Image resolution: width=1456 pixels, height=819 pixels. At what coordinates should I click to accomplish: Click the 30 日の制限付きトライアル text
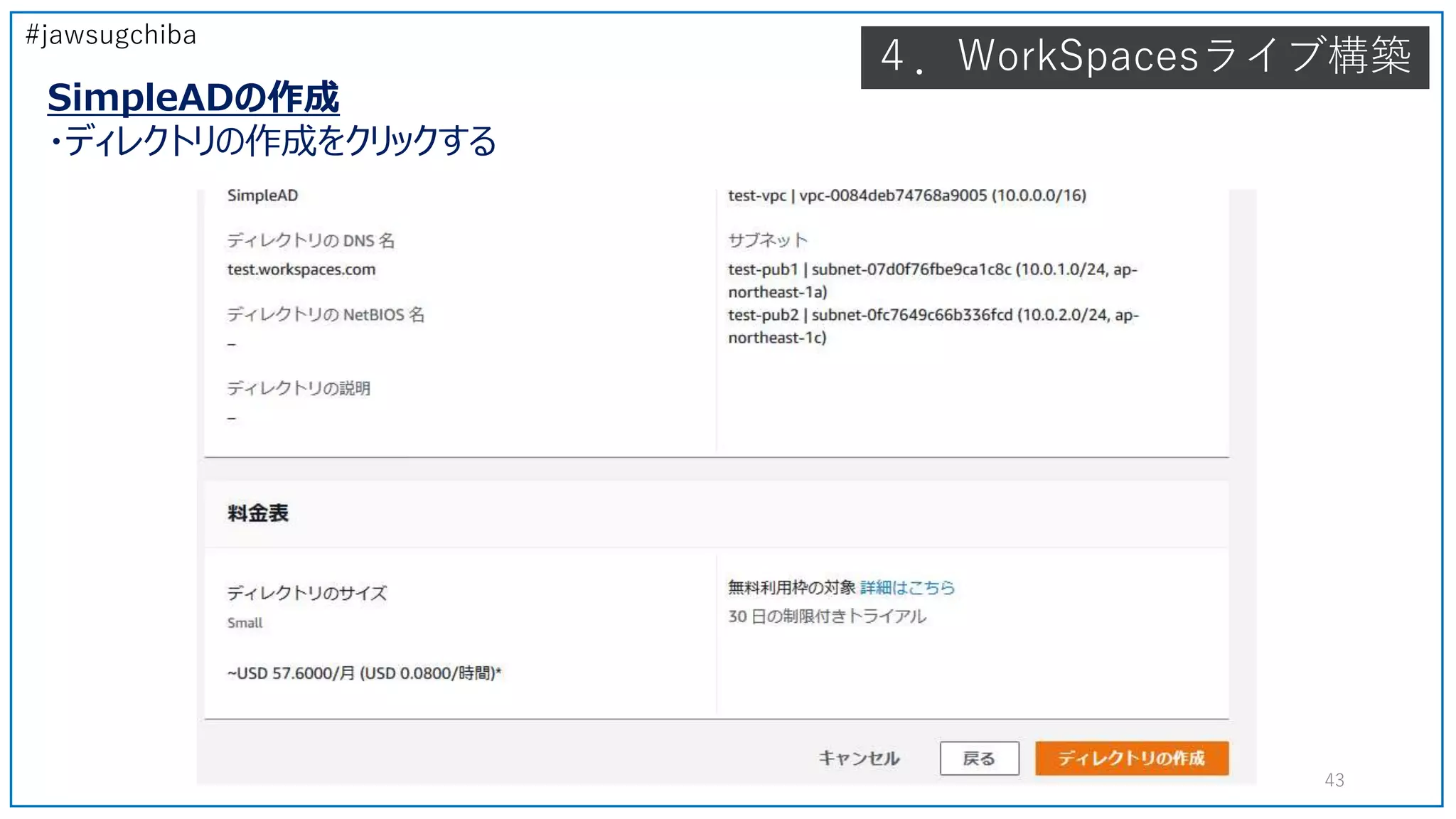(x=827, y=616)
